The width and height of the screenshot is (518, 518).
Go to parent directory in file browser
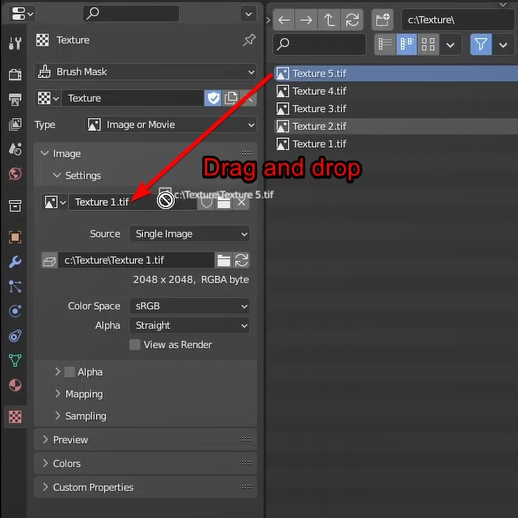click(329, 20)
